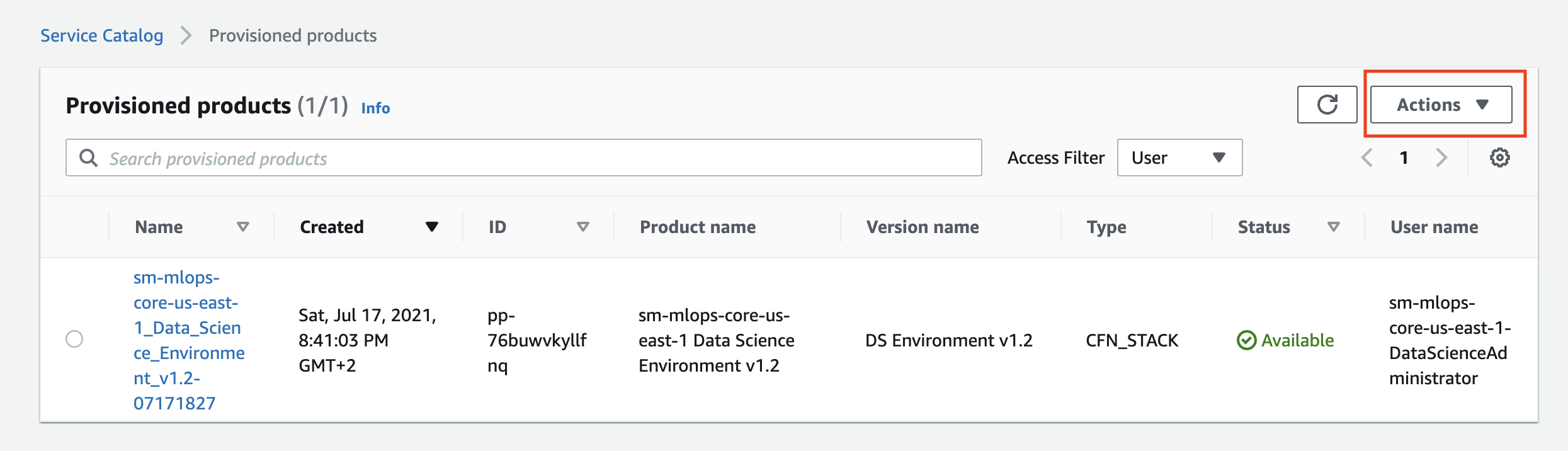Select the sm-mlops-core provisioned product radio
Image resolution: width=1568 pixels, height=451 pixels.
pyautogui.click(x=74, y=339)
